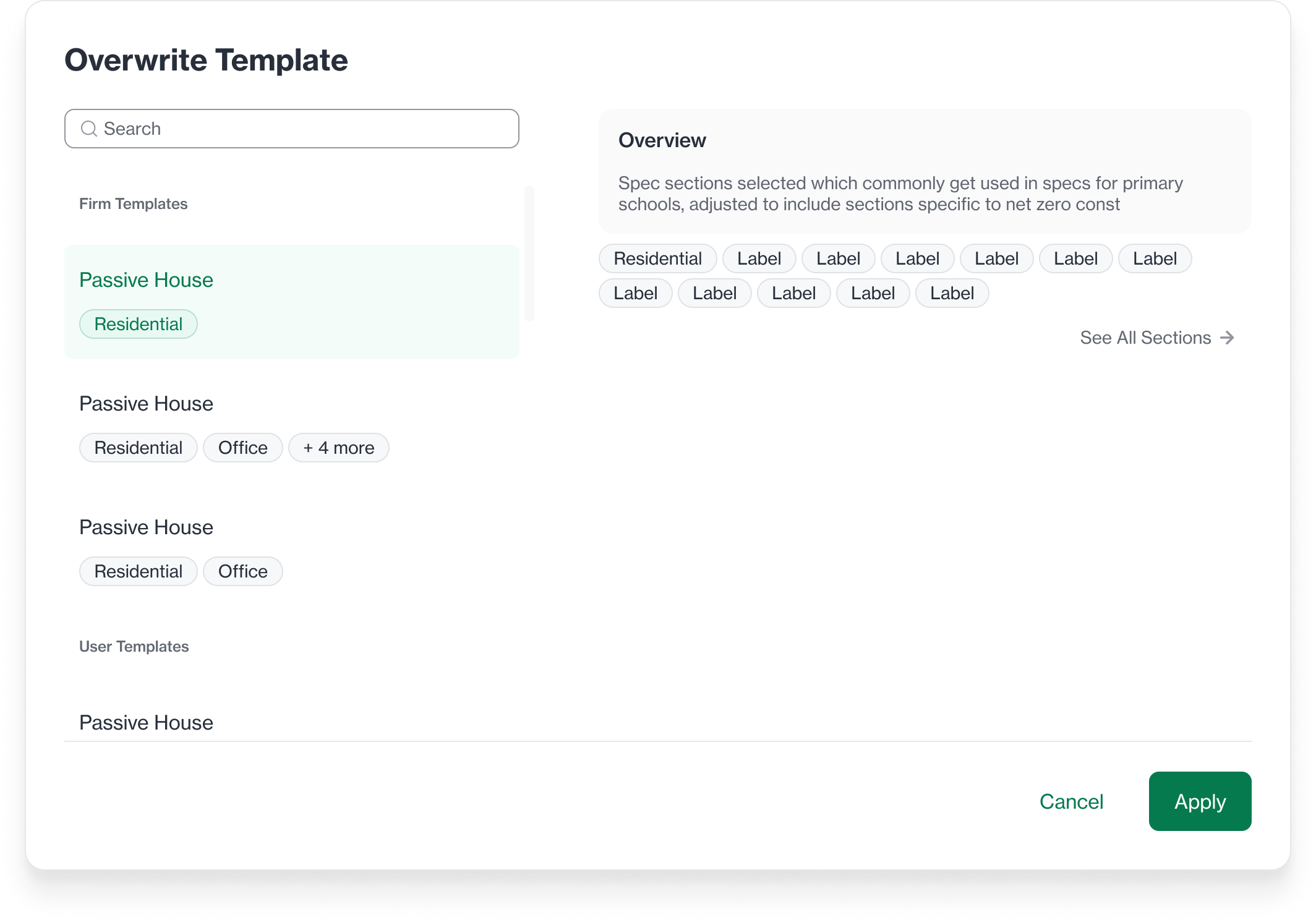Click the Firm Templates section header
Screen dimensions: 1316x920
(133, 204)
